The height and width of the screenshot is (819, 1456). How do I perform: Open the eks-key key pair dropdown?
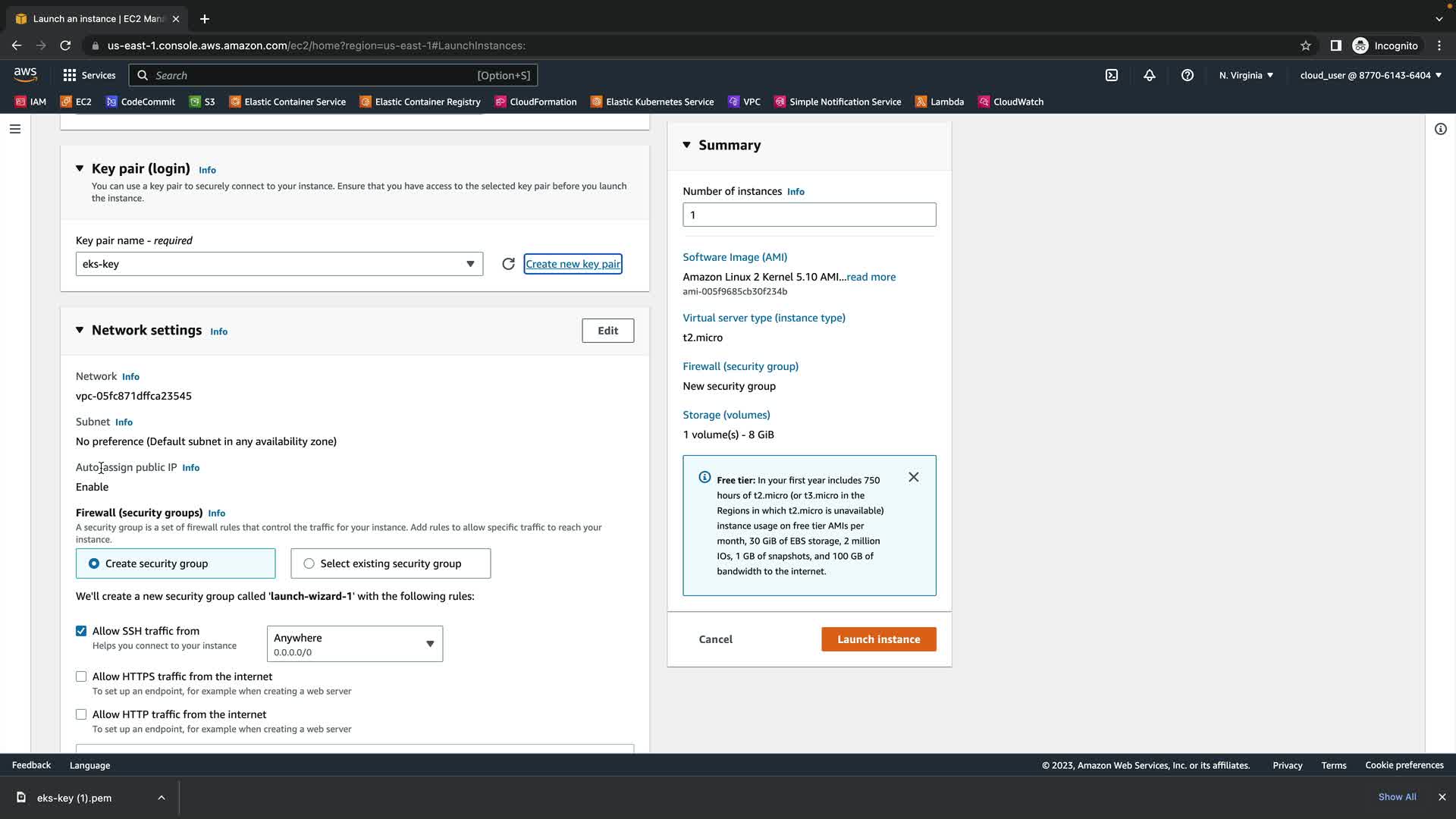pyautogui.click(x=279, y=264)
